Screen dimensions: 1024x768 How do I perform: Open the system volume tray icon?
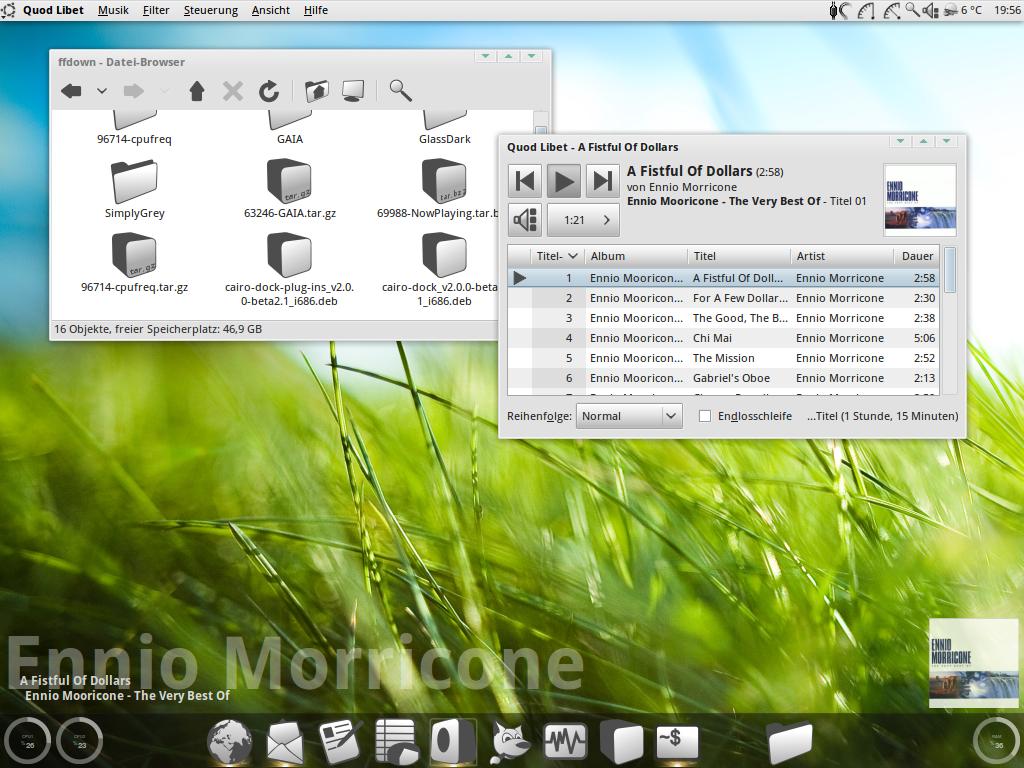(931, 10)
